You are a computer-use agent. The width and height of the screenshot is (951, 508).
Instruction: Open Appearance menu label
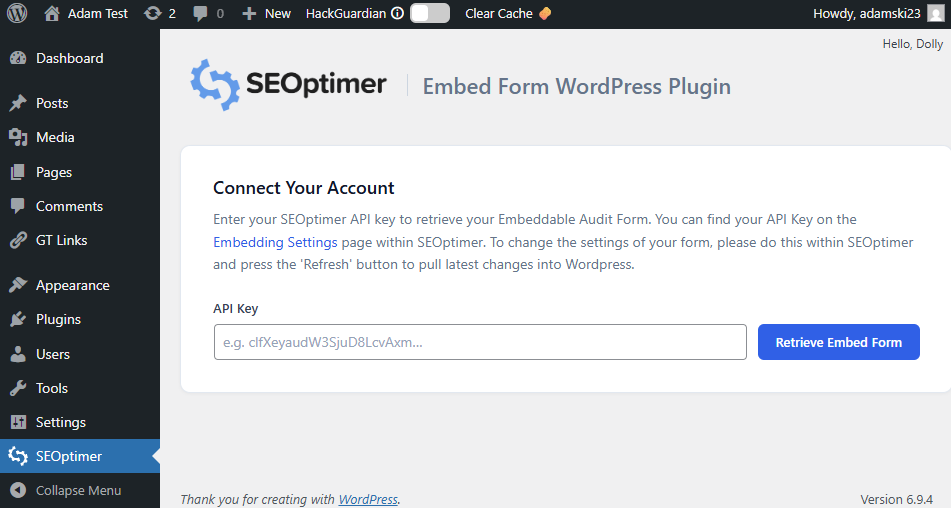tap(73, 286)
